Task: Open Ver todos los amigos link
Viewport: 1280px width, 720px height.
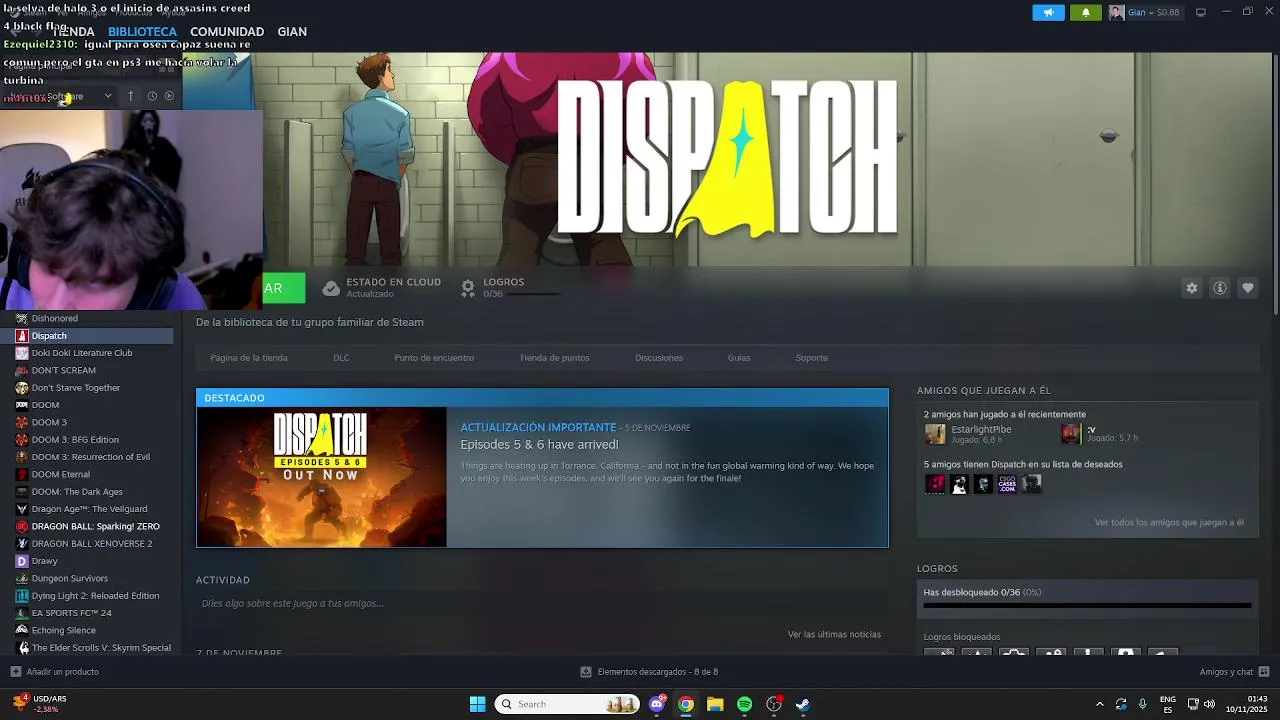Action: click(1169, 522)
